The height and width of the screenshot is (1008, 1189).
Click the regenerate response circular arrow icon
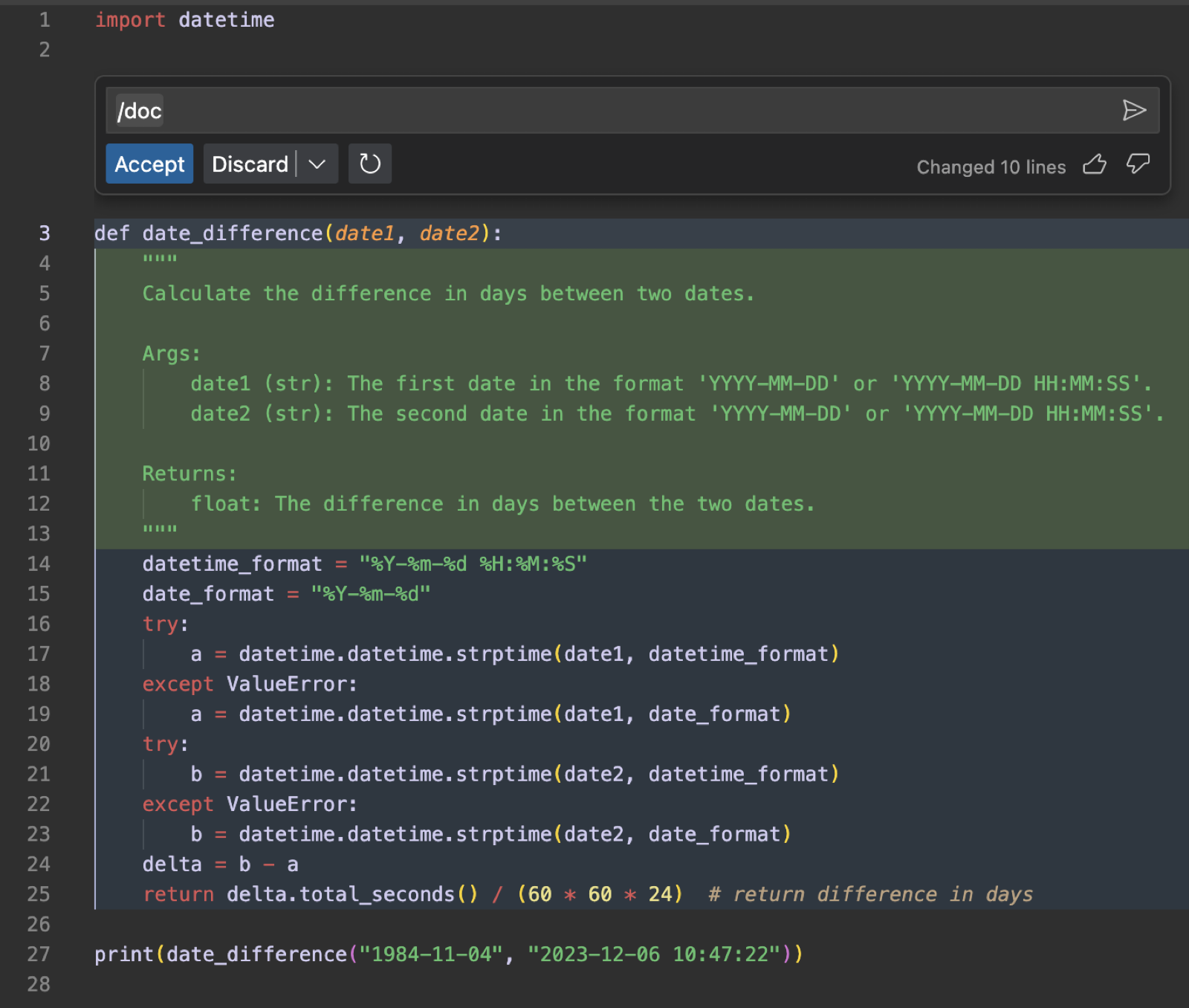[x=369, y=164]
